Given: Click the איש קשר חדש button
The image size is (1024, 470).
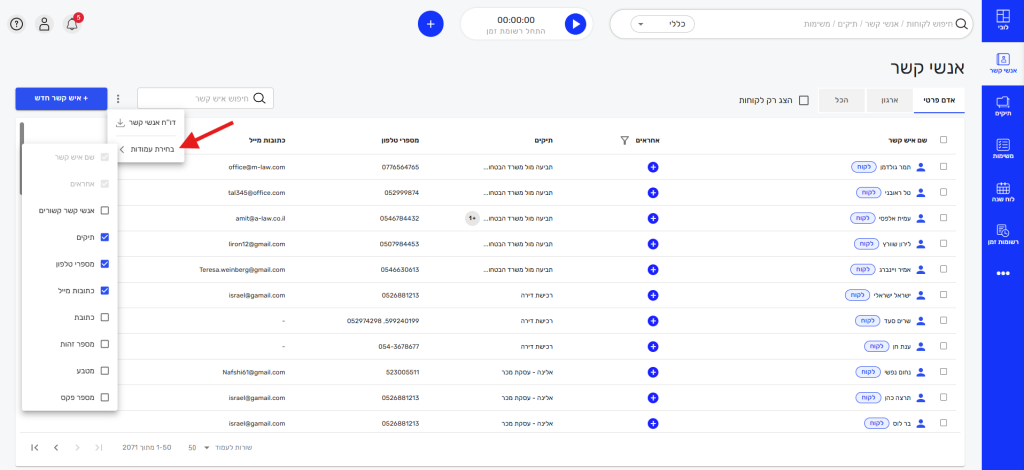Looking at the screenshot, I should pos(62,98).
